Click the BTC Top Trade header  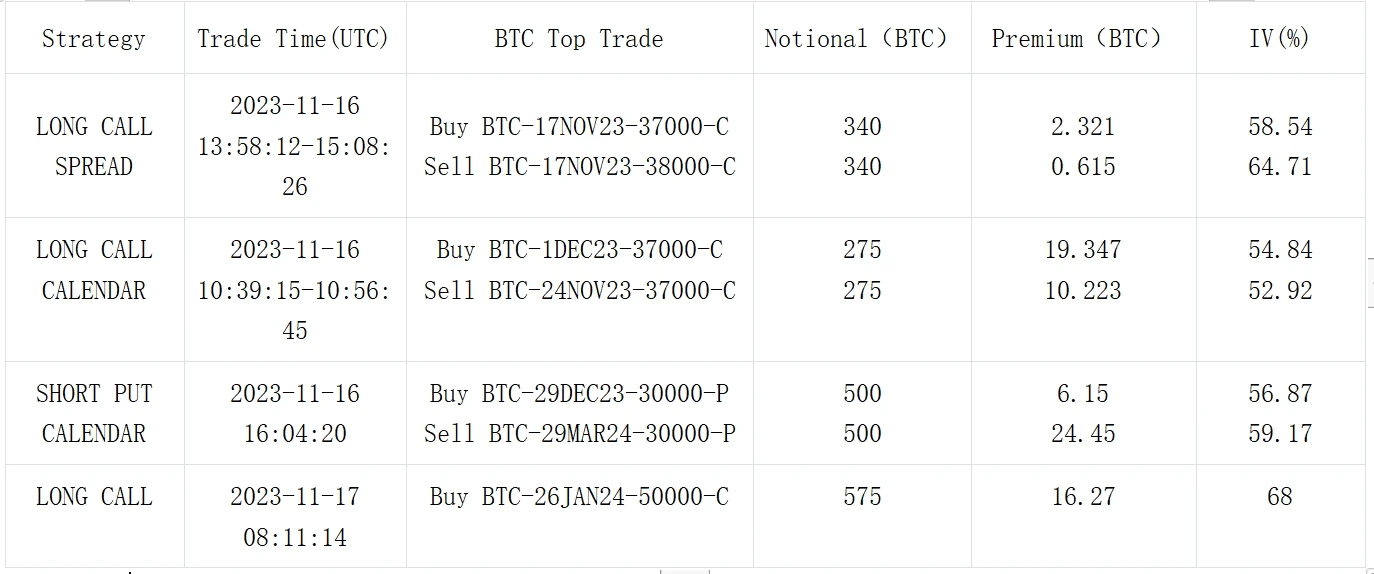pyautogui.click(x=578, y=39)
